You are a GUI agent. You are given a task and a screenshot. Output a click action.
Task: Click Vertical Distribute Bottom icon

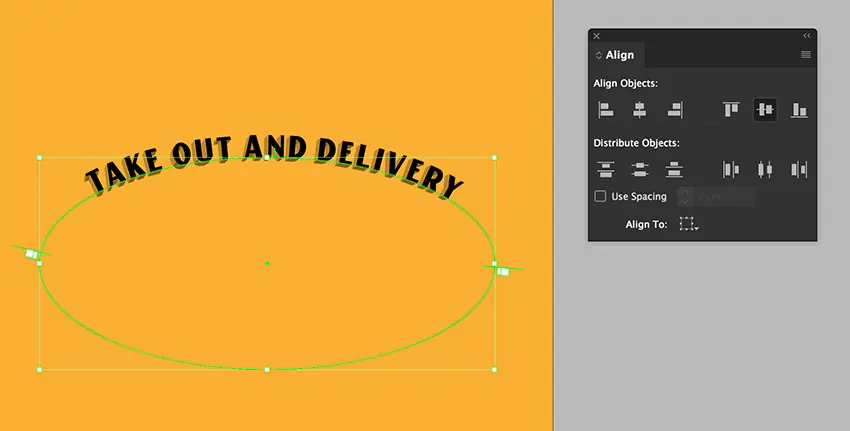click(674, 170)
